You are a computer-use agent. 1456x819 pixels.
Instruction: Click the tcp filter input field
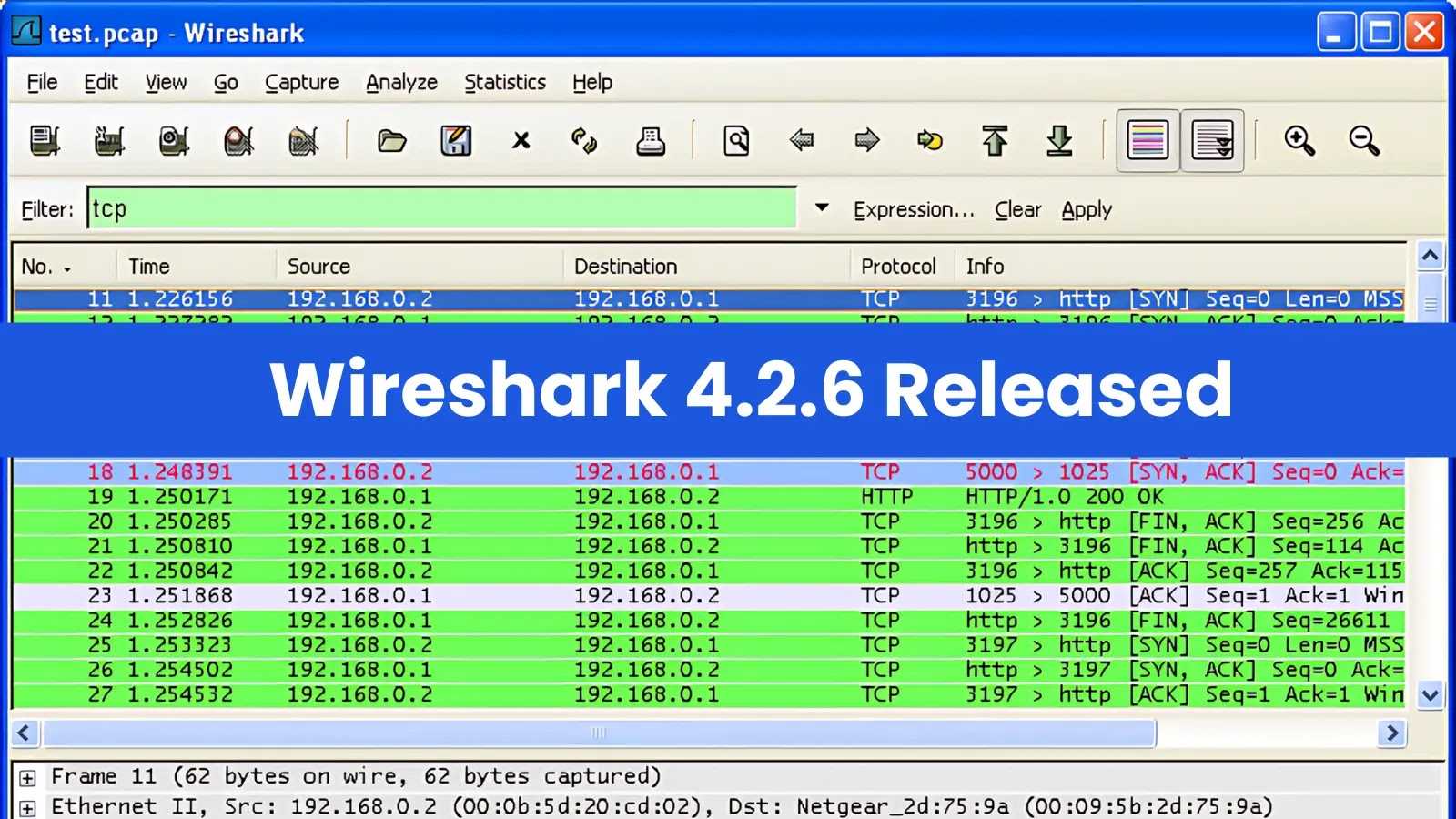442,208
